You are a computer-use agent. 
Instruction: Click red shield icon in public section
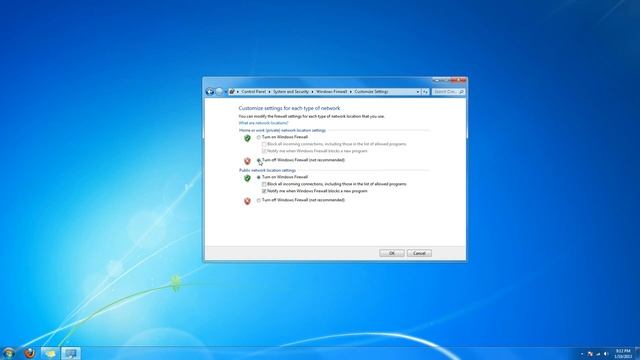247,201
